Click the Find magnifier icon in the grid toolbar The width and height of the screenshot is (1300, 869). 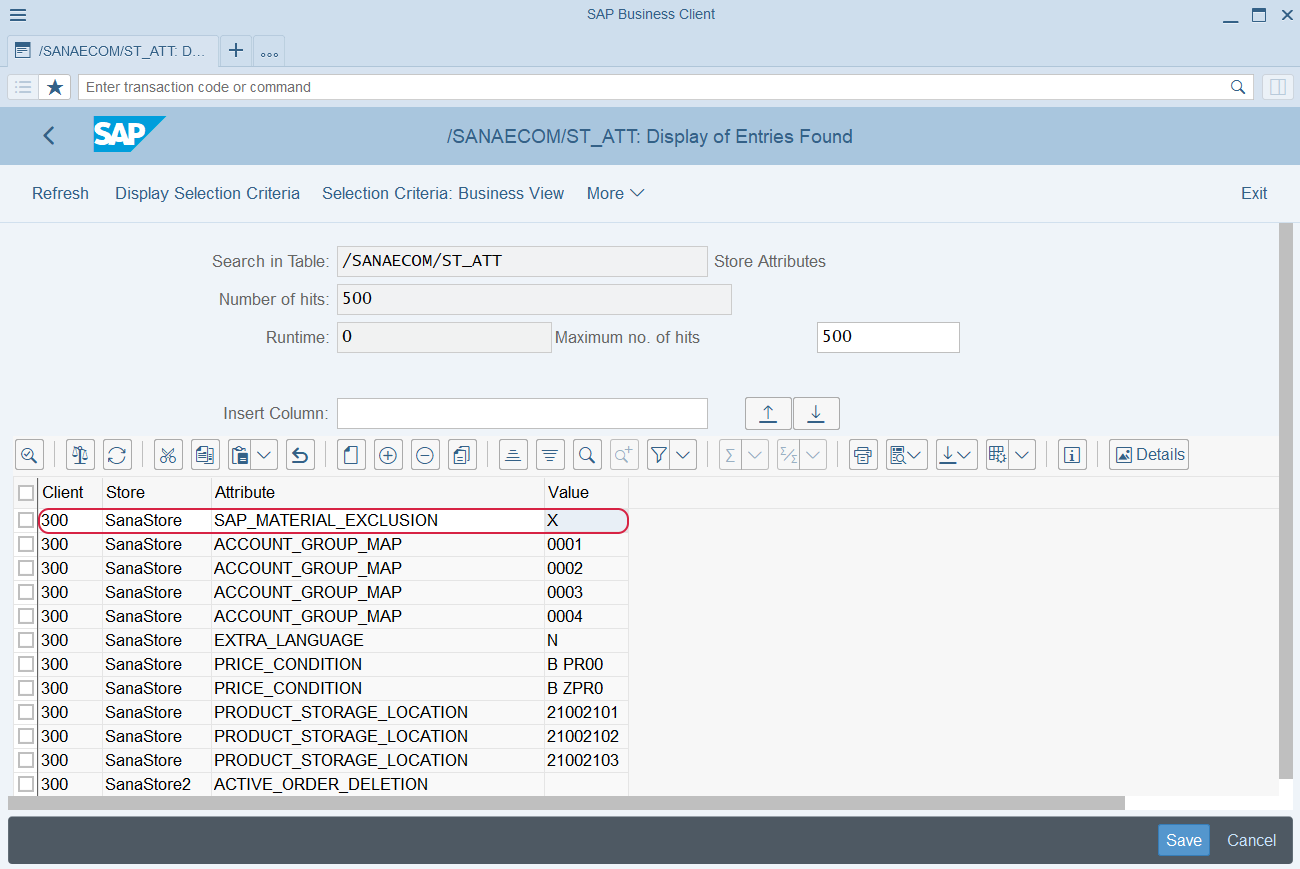588,455
